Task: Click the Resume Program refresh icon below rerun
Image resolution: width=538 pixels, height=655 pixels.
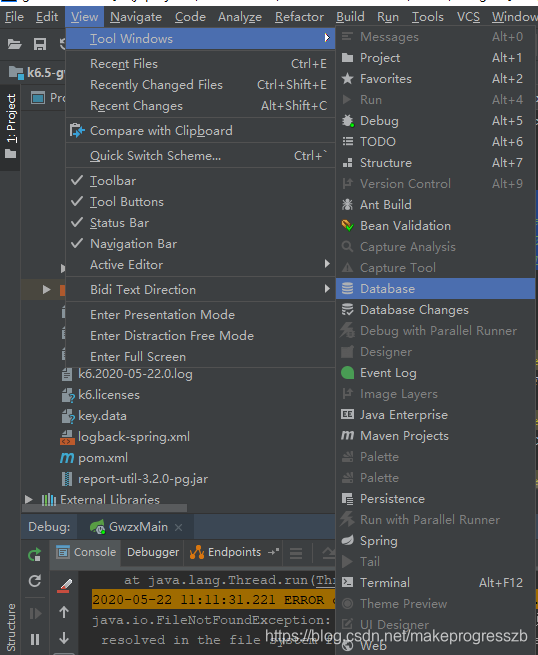Action: pos(35,581)
